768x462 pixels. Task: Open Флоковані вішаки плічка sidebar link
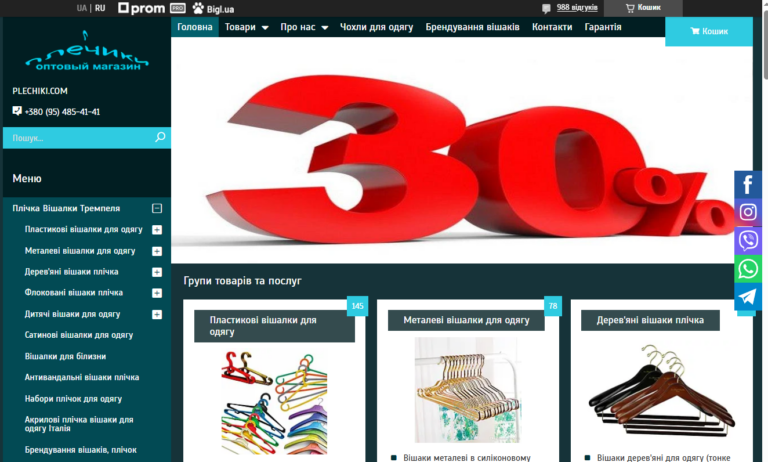[x=73, y=292]
